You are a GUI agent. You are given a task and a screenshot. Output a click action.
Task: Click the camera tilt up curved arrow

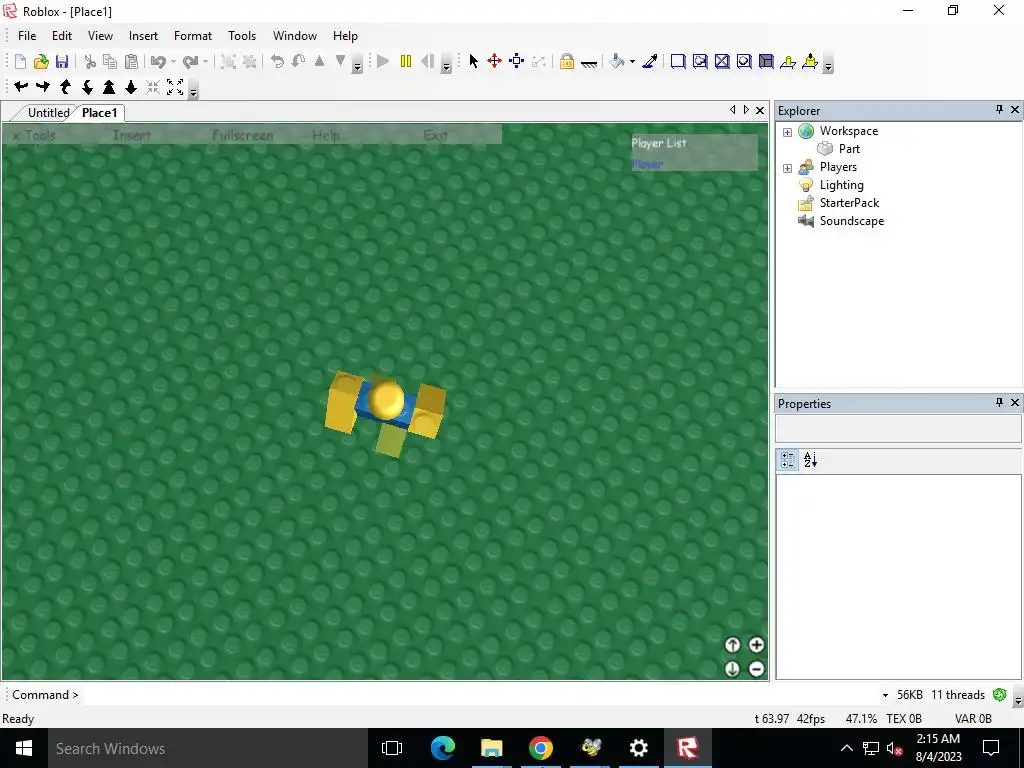pos(65,86)
